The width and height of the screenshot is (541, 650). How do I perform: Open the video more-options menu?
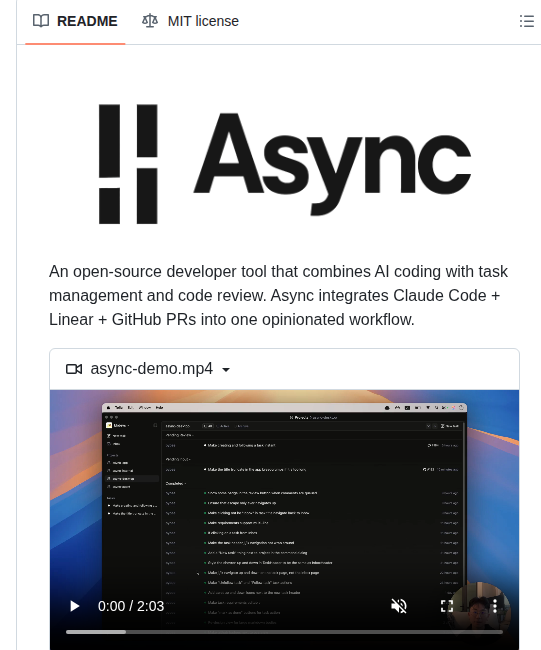495,606
